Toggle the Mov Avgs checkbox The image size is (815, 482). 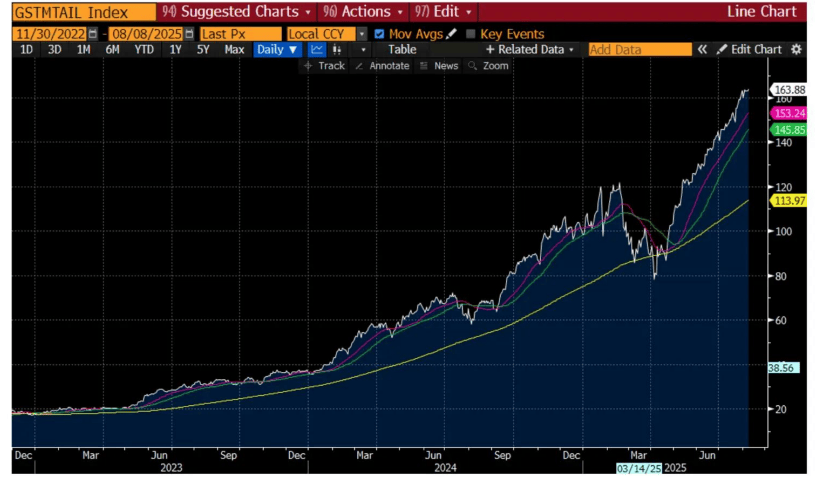379,34
